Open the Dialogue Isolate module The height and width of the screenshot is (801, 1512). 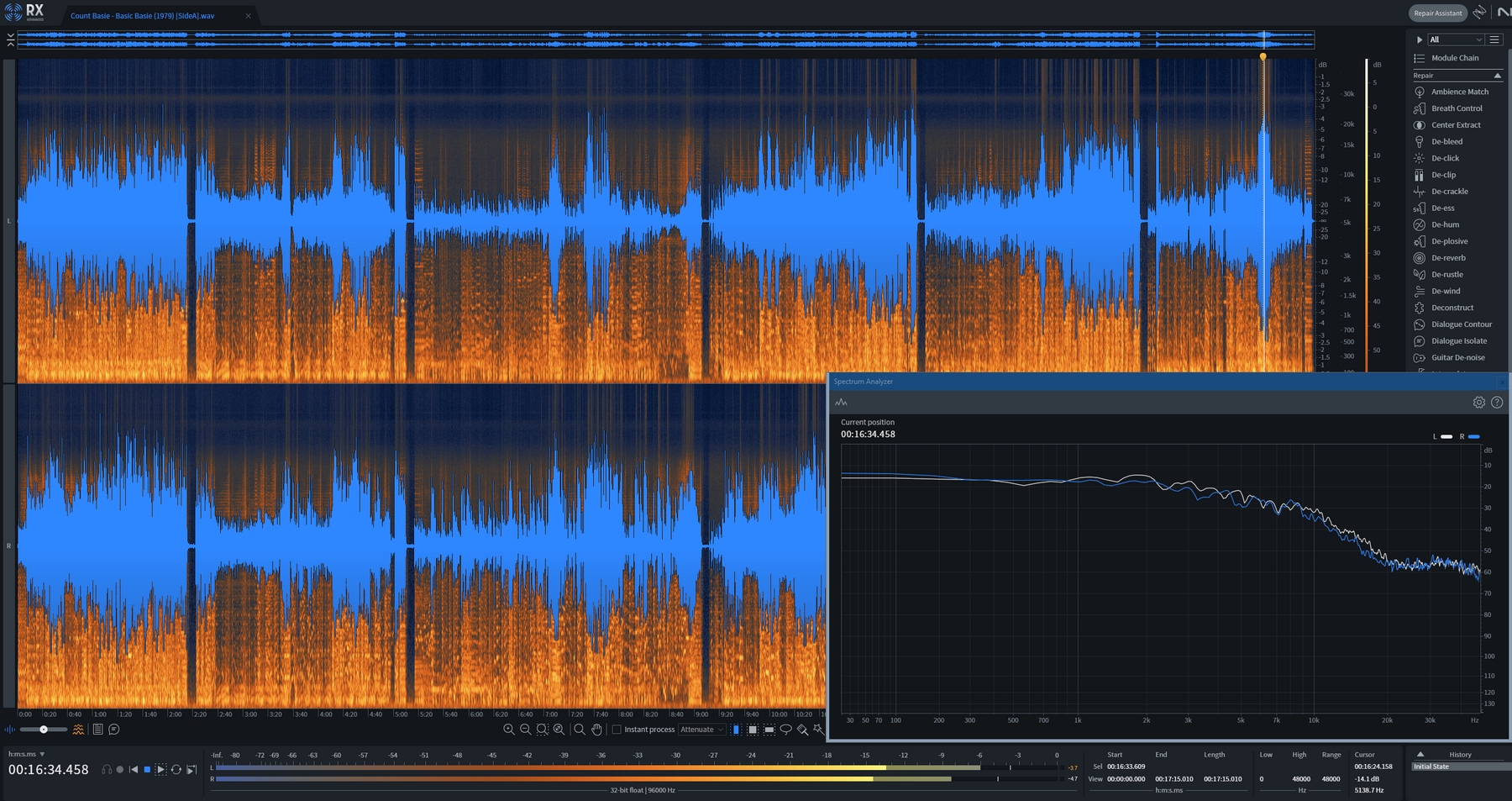1458,341
